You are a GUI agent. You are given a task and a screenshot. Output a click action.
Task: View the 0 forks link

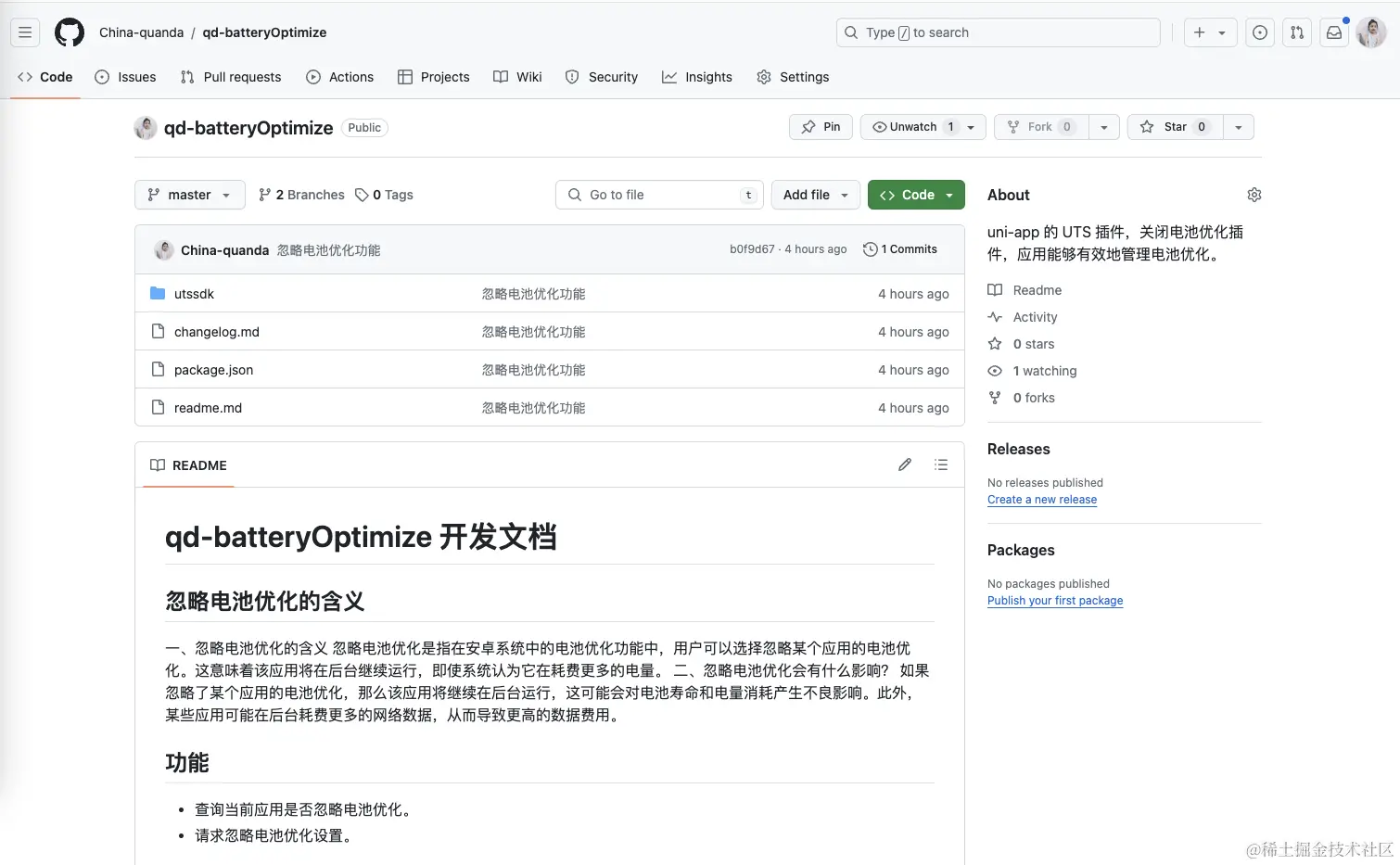(x=1021, y=398)
